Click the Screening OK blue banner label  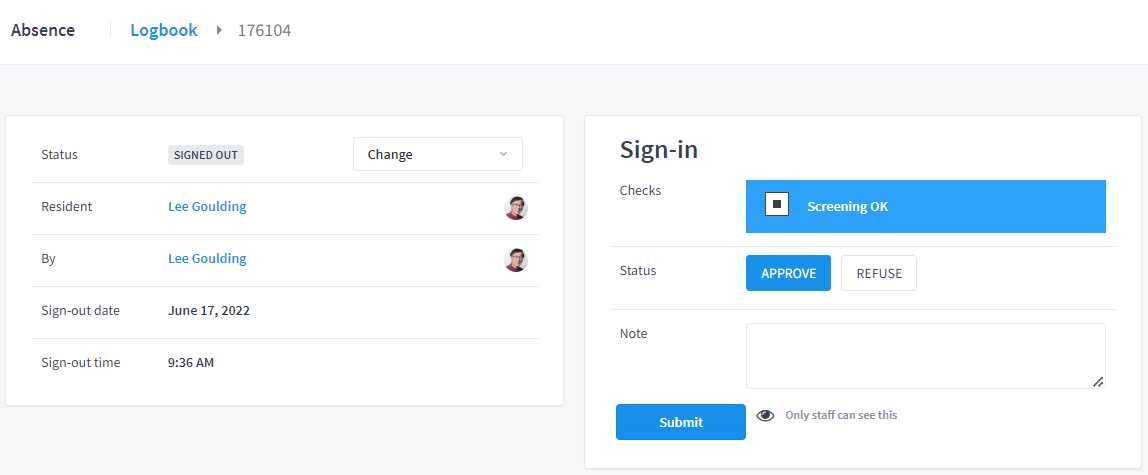click(x=848, y=207)
